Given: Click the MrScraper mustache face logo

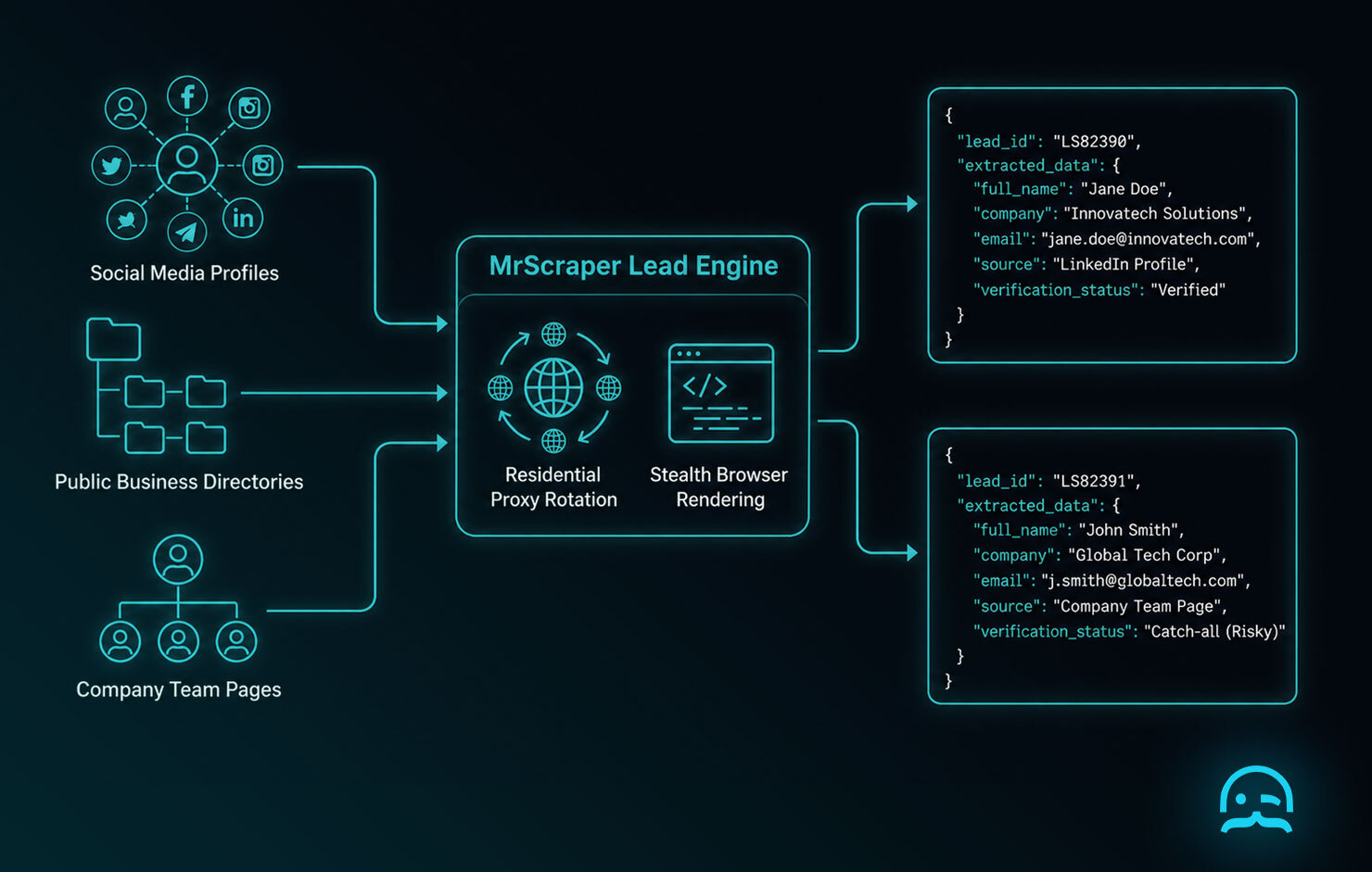Looking at the screenshot, I should [1256, 800].
